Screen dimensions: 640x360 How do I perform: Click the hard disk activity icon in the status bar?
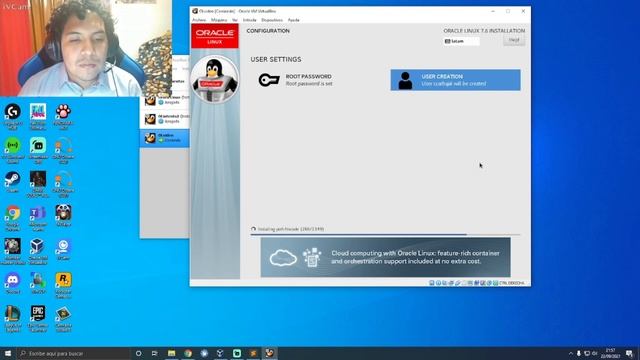[431, 283]
